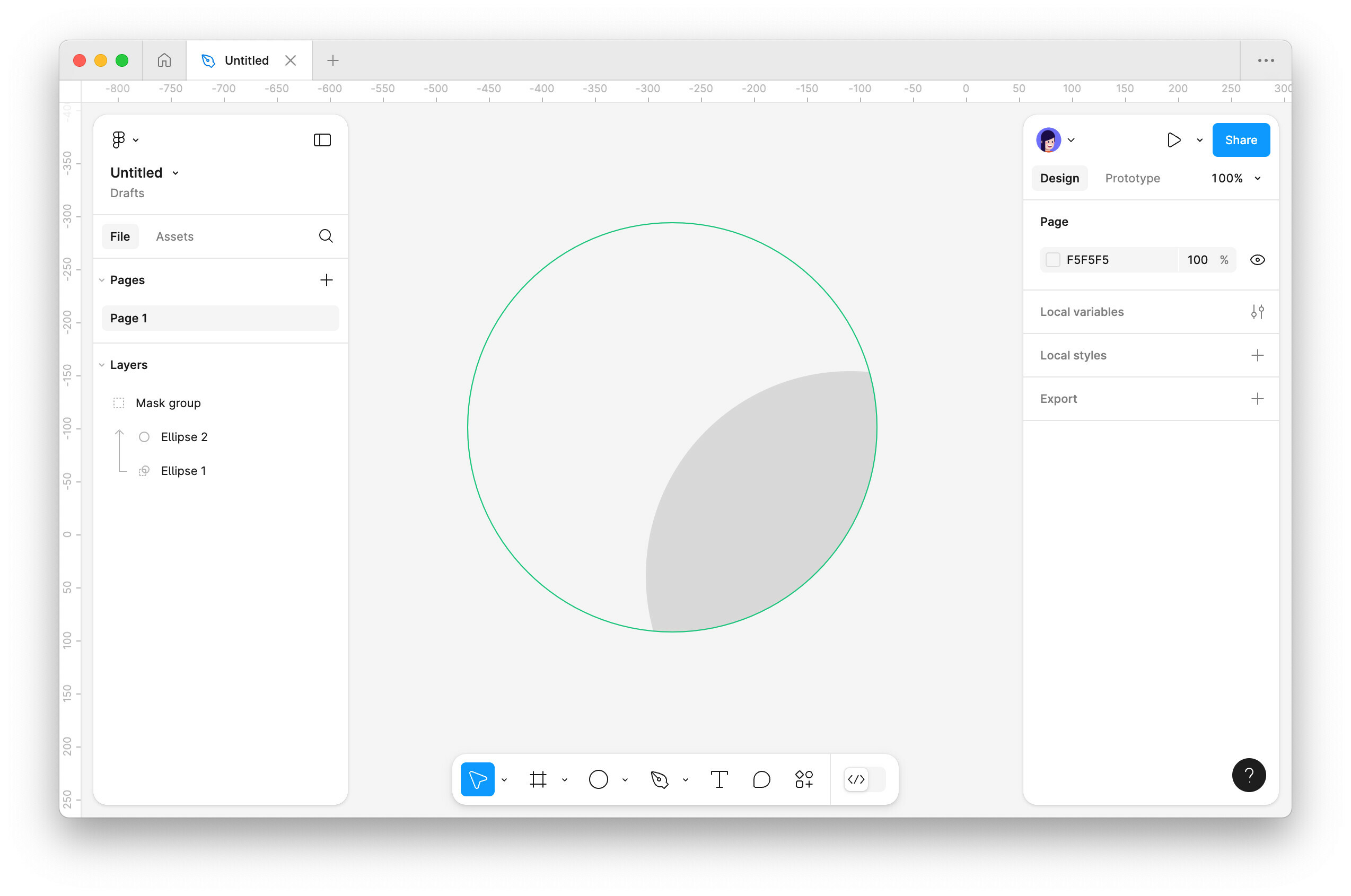
Task: Select the Pen tool
Action: click(x=660, y=779)
